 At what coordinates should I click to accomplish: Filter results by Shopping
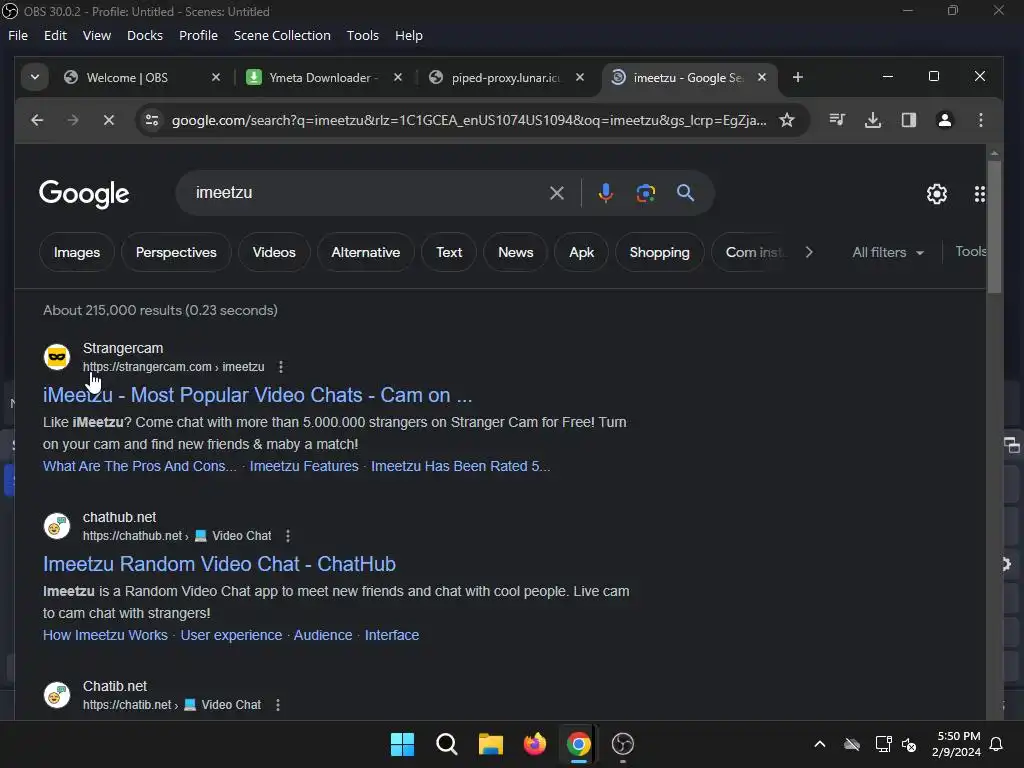(660, 252)
